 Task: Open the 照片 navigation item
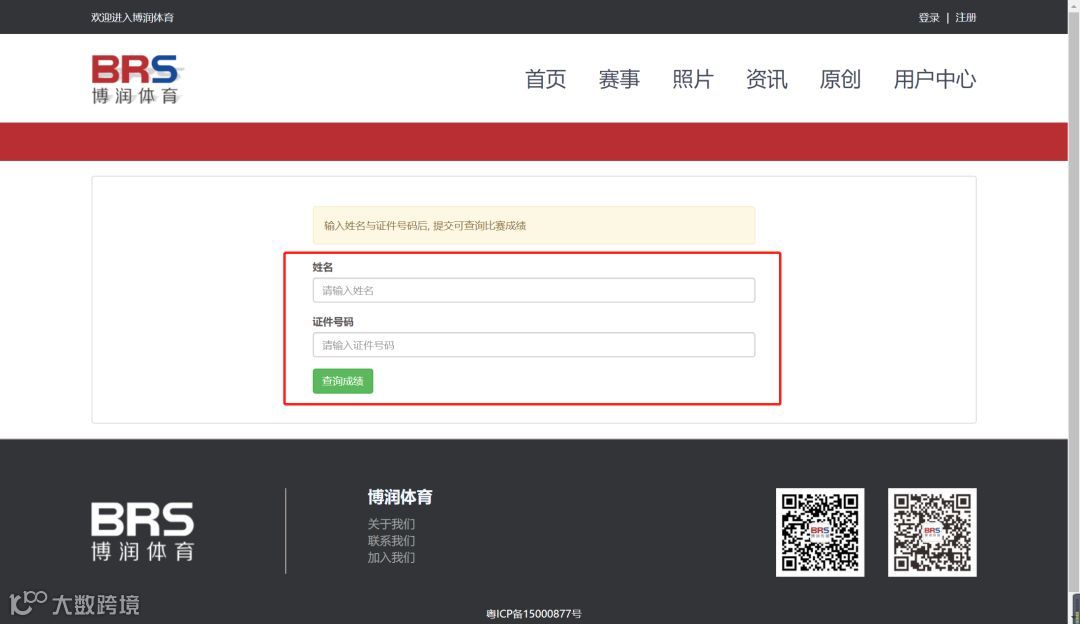(693, 79)
